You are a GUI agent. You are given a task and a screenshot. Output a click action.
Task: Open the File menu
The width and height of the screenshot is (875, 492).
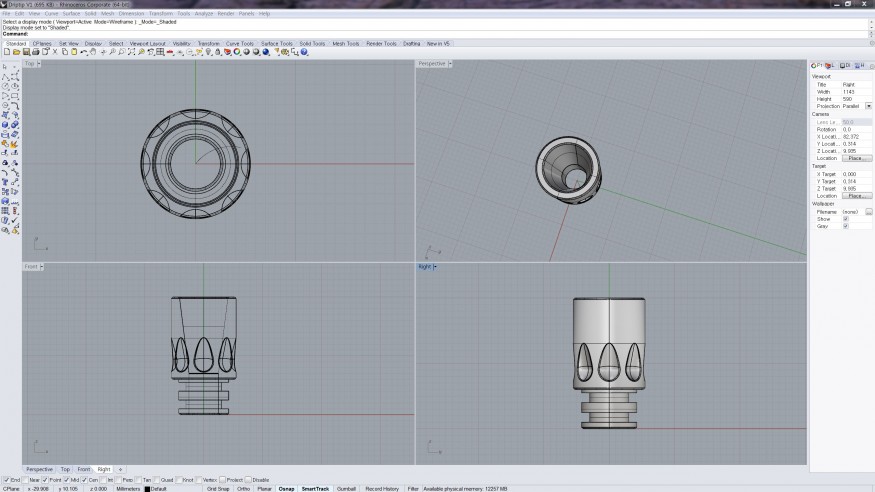[6, 13]
